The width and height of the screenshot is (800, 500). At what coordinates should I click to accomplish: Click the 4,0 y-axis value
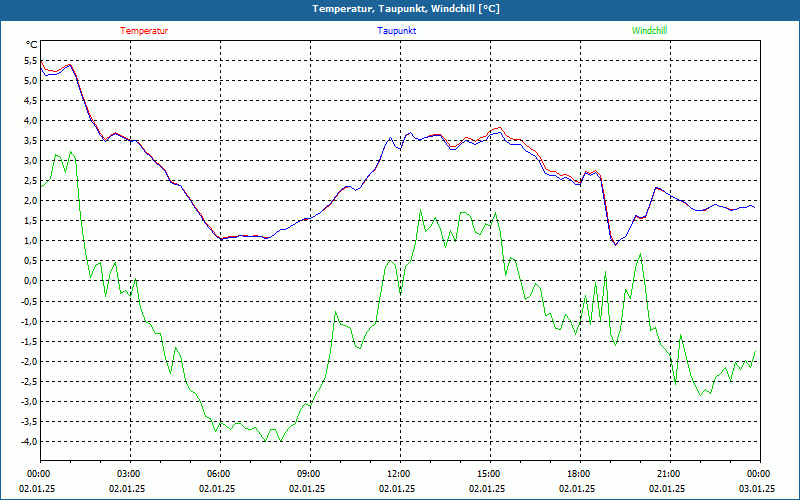tap(31, 121)
